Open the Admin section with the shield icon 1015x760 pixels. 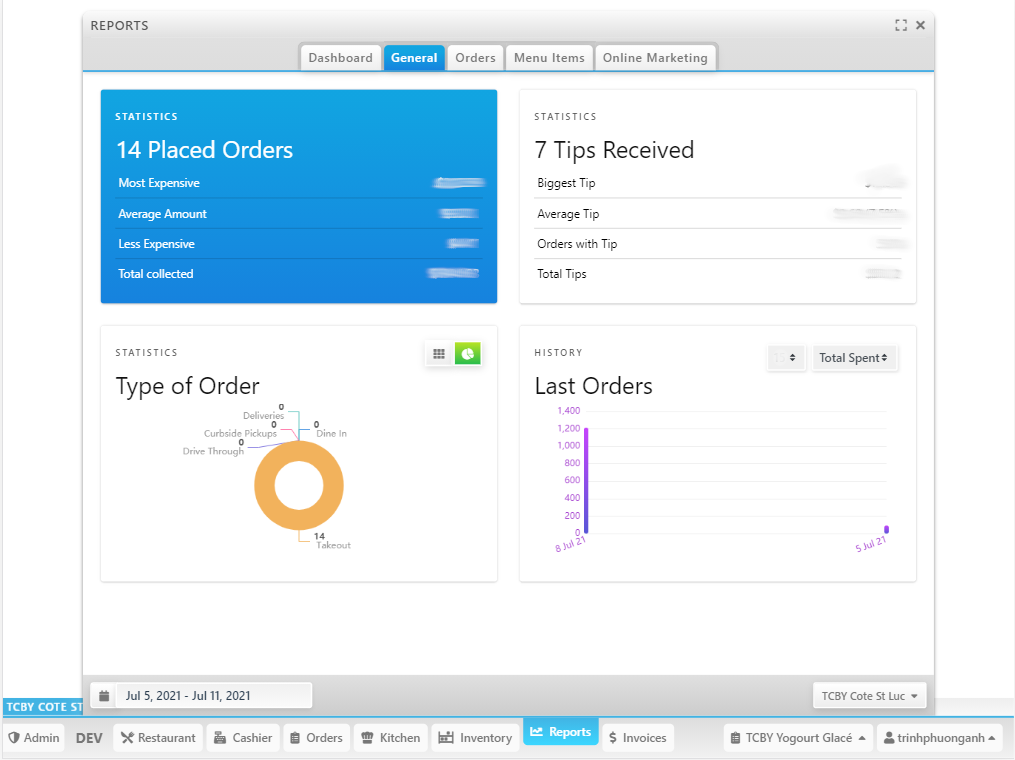(34, 738)
